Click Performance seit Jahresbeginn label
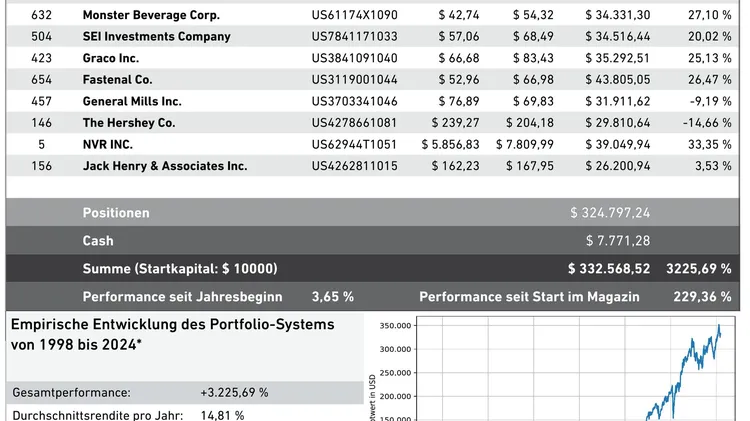 pos(182,297)
